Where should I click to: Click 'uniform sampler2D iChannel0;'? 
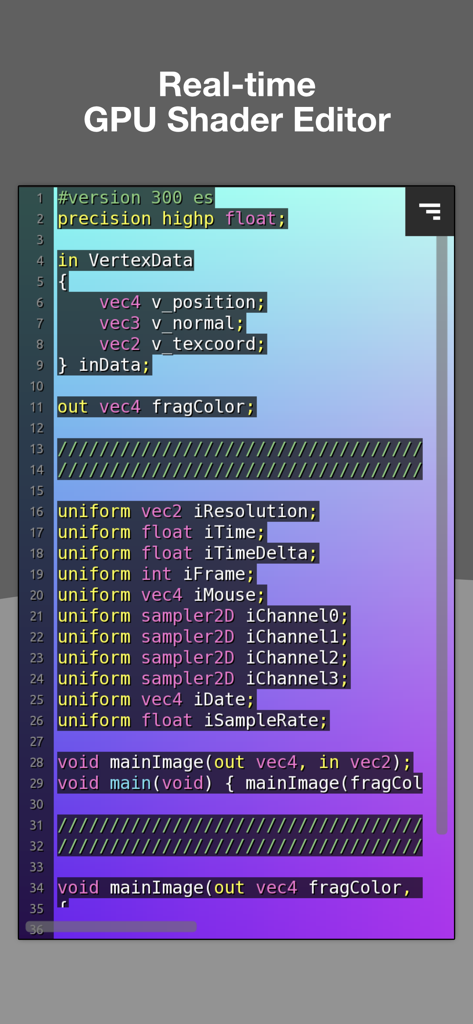point(203,616)
